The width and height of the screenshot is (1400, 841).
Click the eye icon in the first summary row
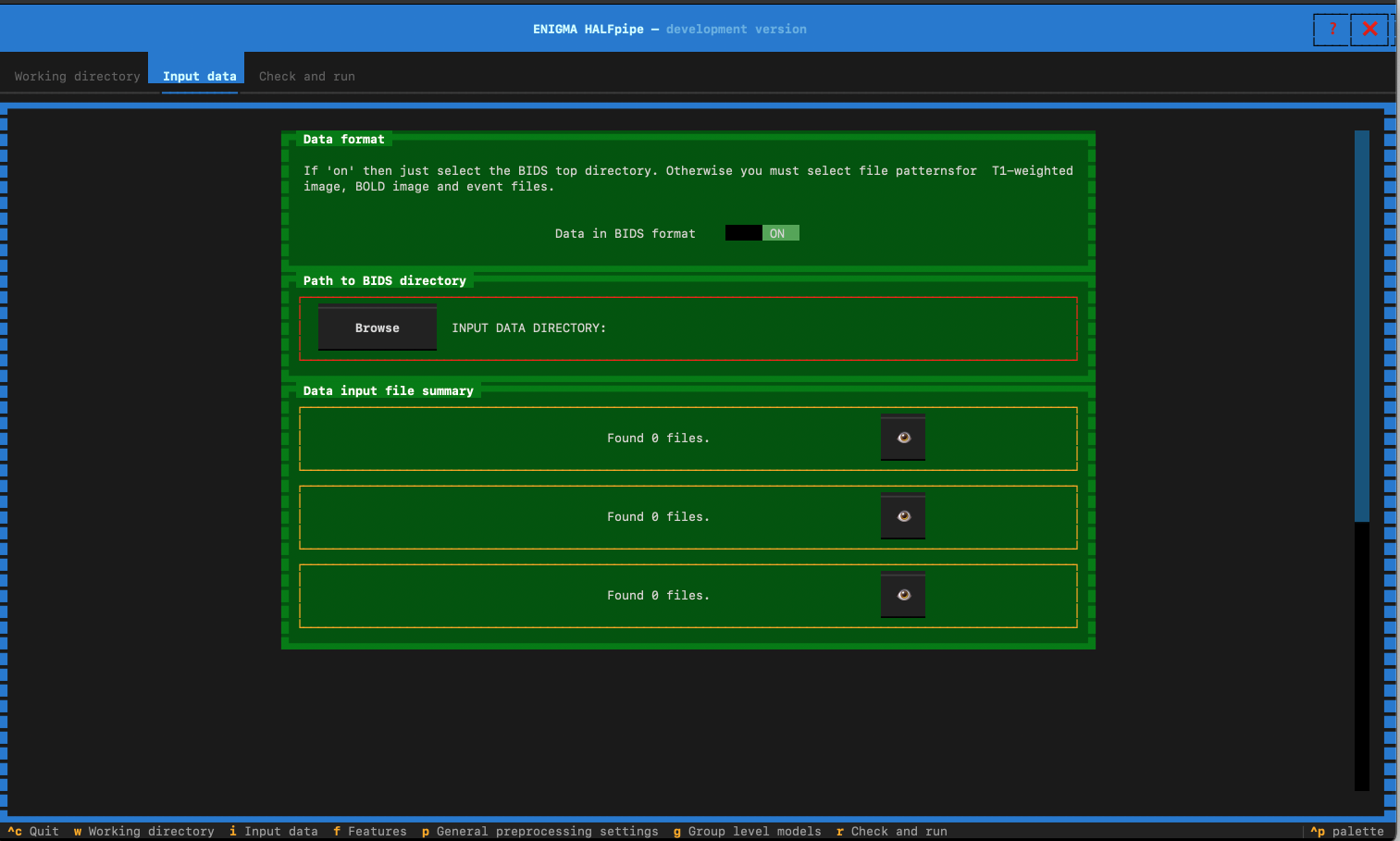903,439
